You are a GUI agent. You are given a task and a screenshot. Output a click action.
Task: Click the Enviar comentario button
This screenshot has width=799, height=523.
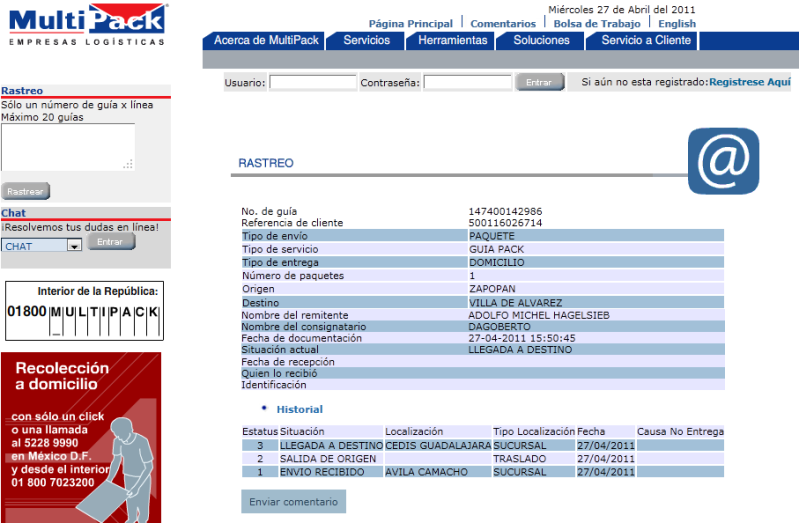[294, 502]
